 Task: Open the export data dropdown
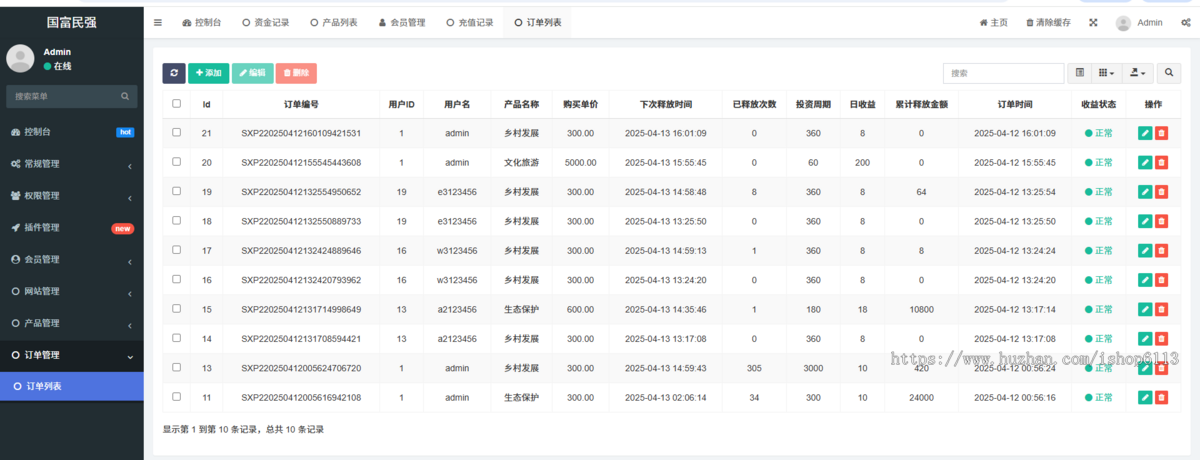click(1137, 73)
